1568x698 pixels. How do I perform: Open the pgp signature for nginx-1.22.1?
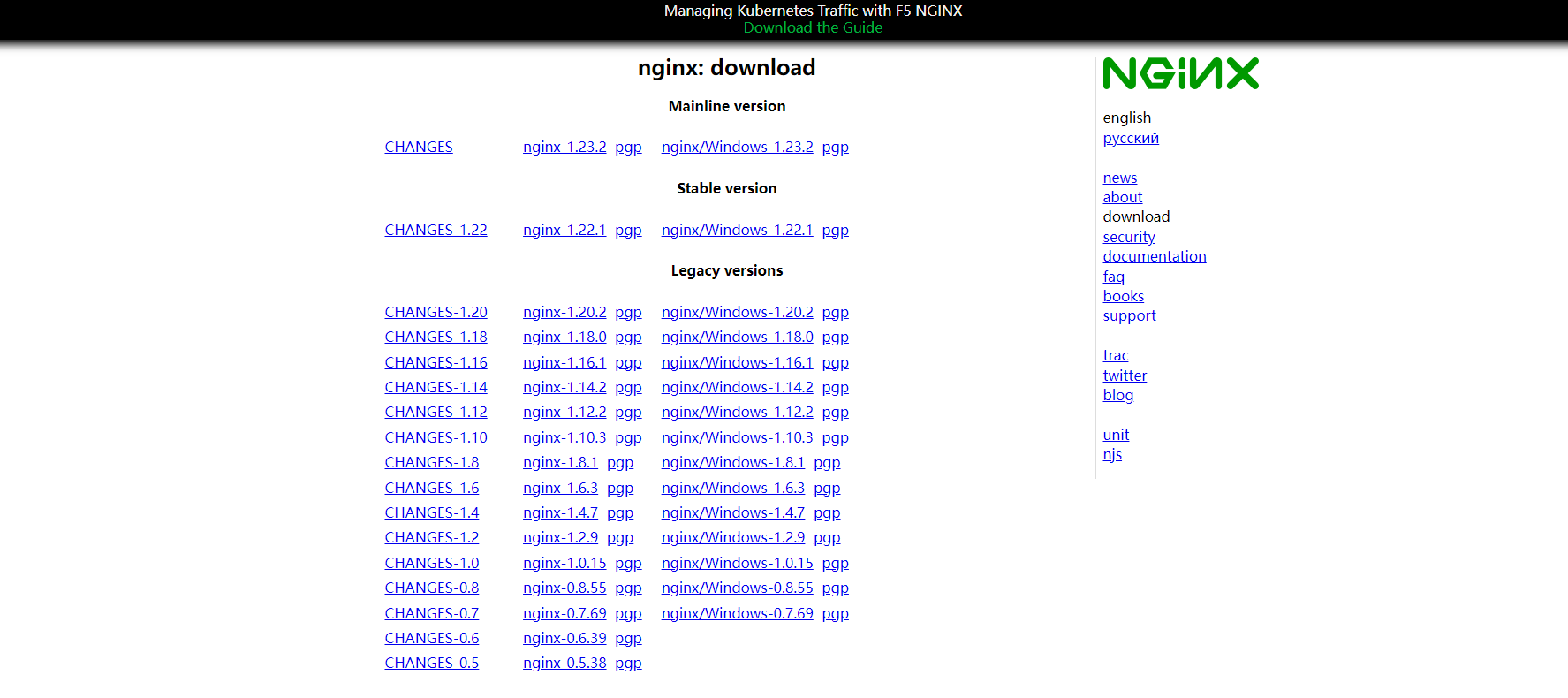point(628,230)
